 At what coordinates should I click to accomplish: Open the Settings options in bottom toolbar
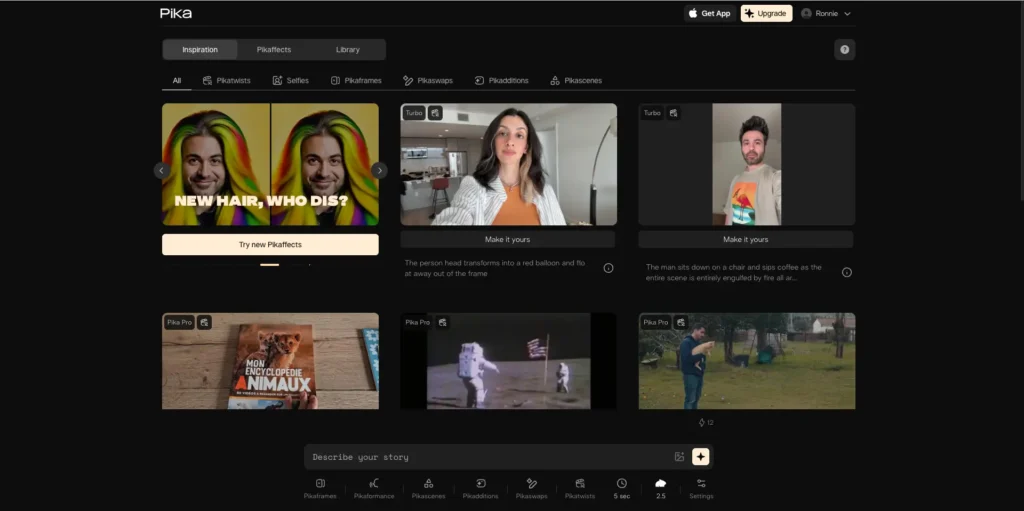pos(701,487)
